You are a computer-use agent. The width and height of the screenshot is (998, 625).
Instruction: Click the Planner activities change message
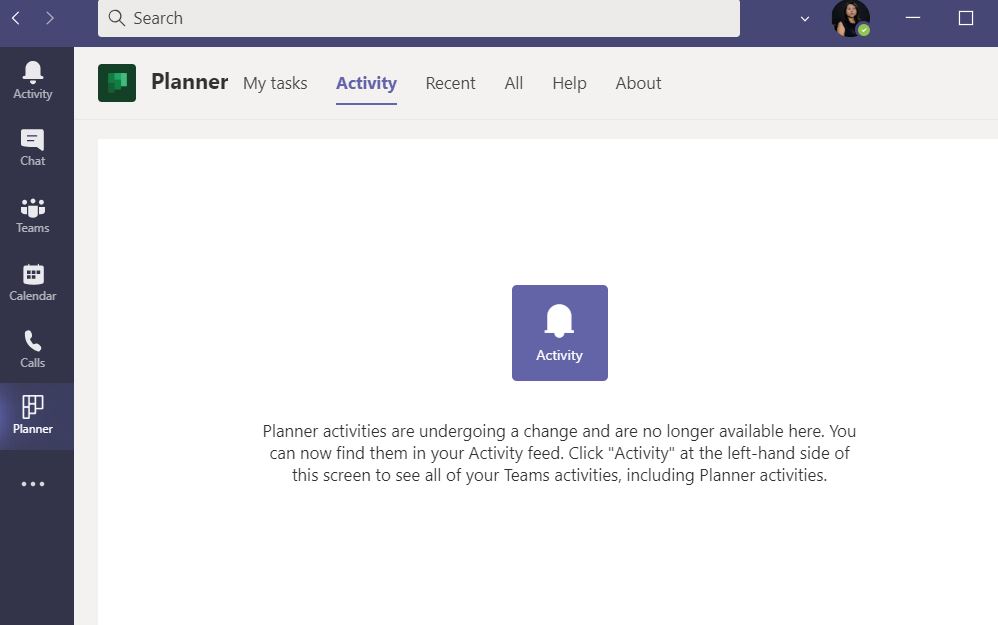[559, 453]
